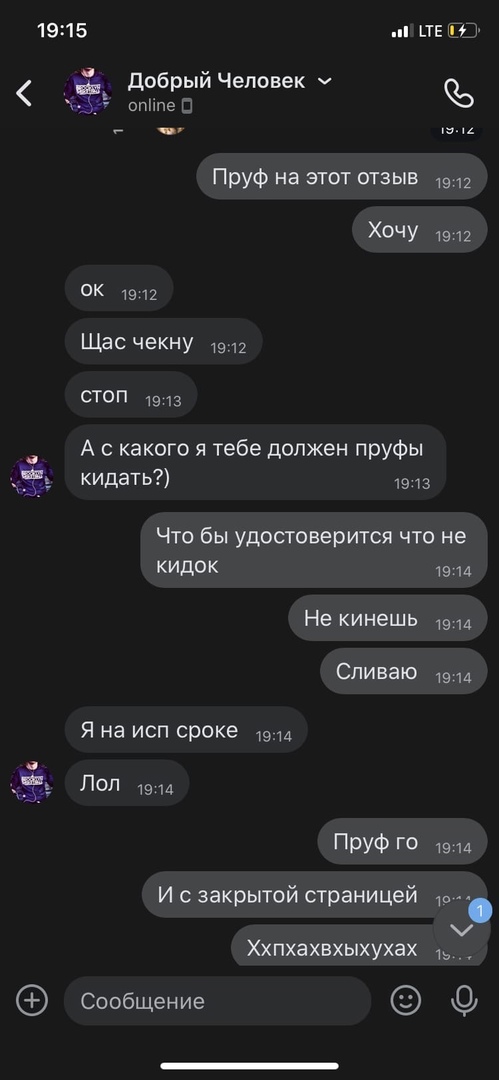Tap the microphone to record voice message

pyautogui.click(x=464, y=1000)
